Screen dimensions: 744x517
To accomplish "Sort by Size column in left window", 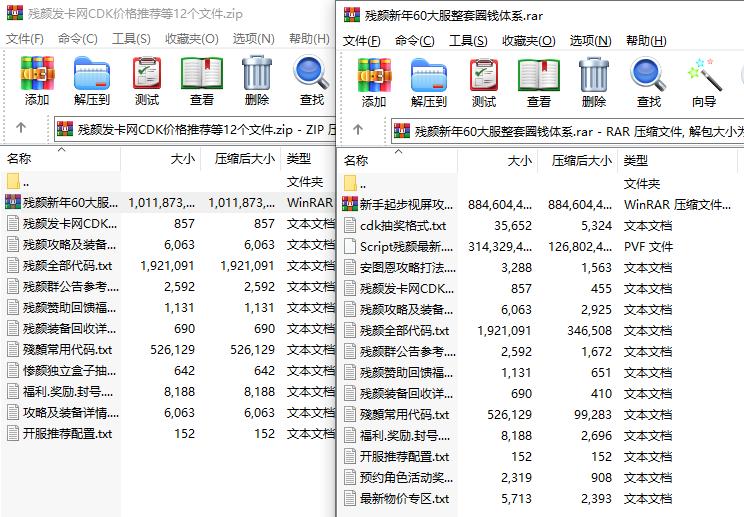I will [182, 158].
